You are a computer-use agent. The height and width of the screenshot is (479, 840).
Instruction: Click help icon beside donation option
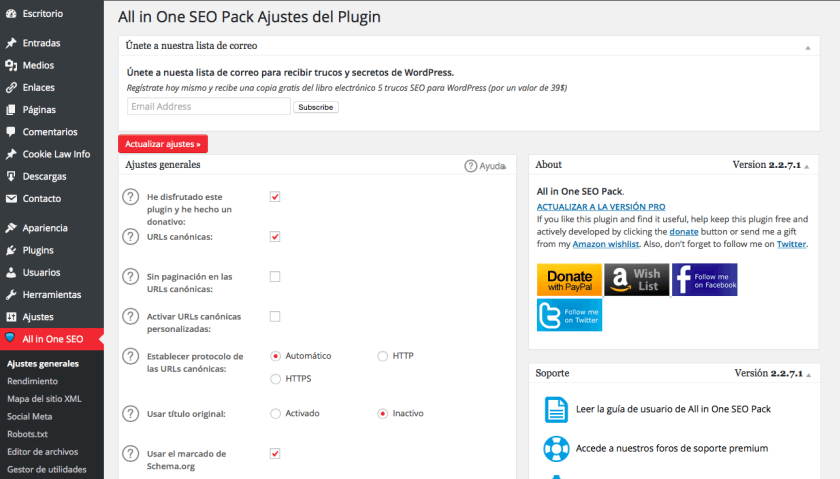pyautogui.click(x=130, y=197)
